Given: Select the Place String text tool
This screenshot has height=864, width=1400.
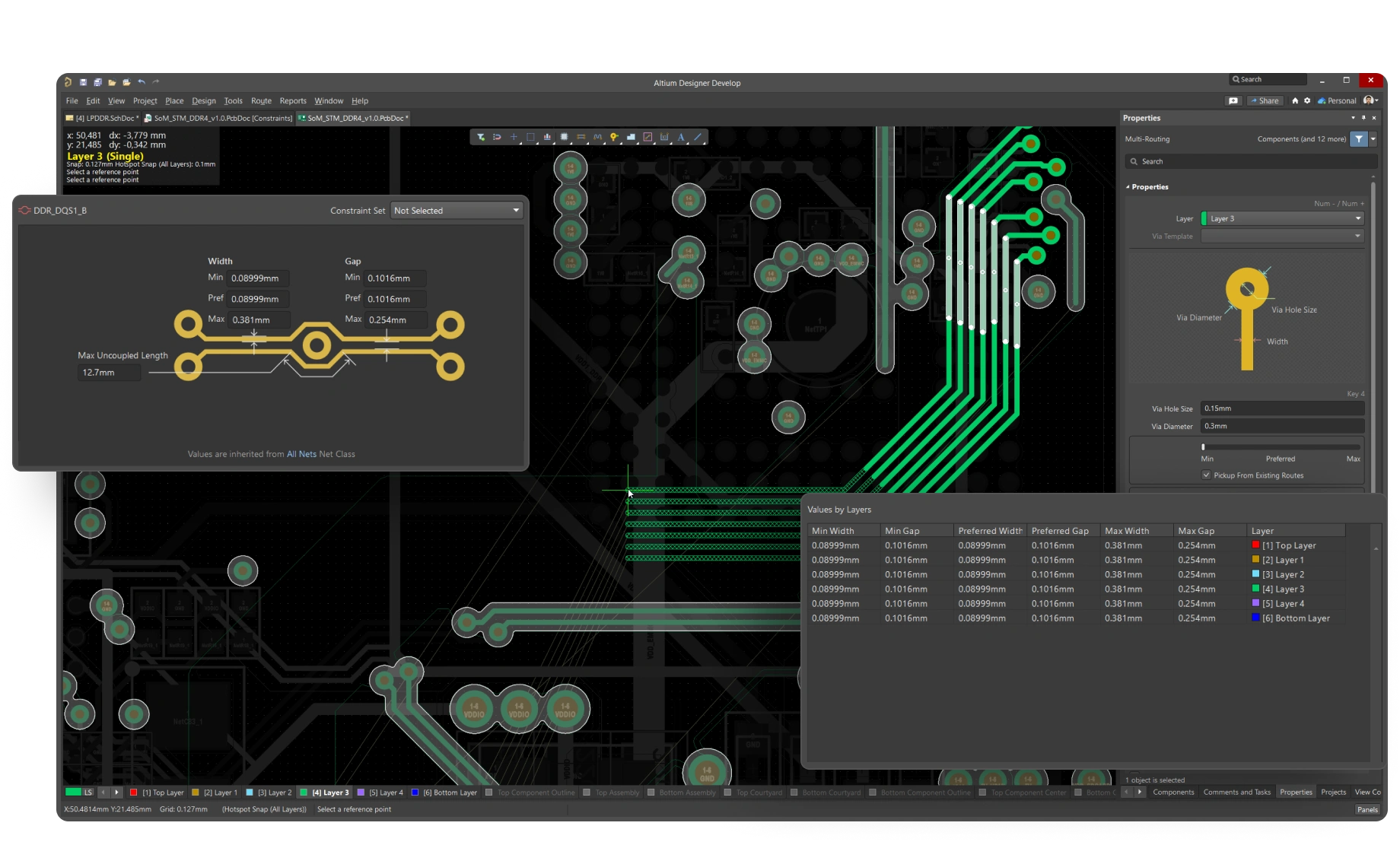Looking at the screenshot, I should pyautogui.click(x=681, y=137).
